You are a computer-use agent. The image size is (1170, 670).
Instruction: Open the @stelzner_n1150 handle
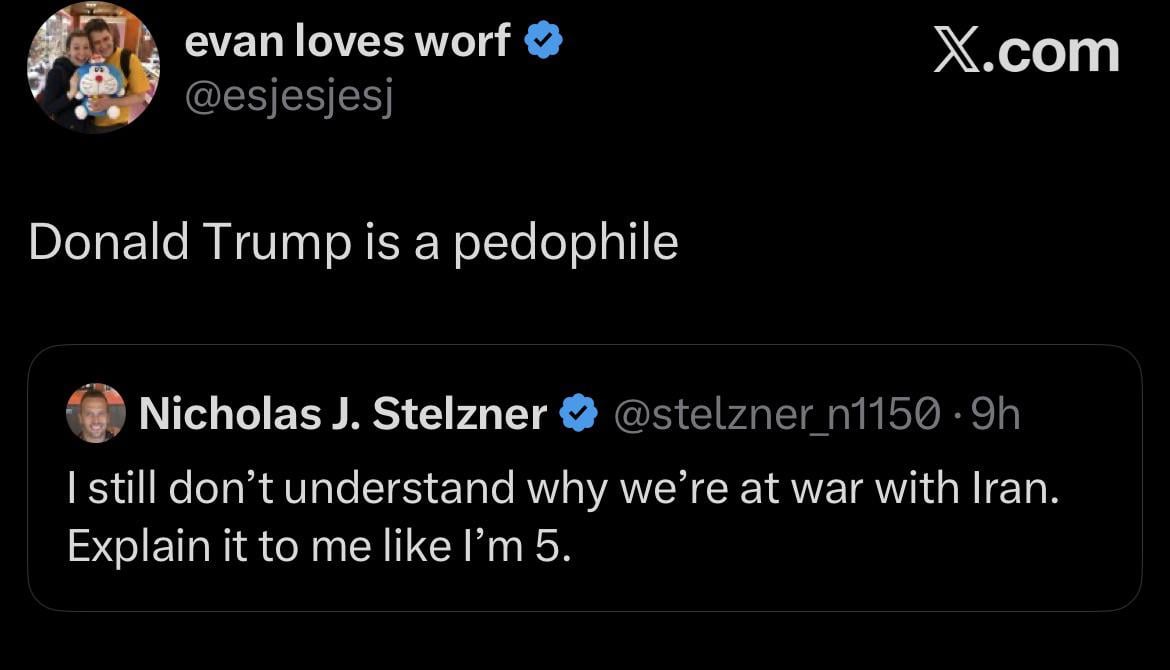776,414
